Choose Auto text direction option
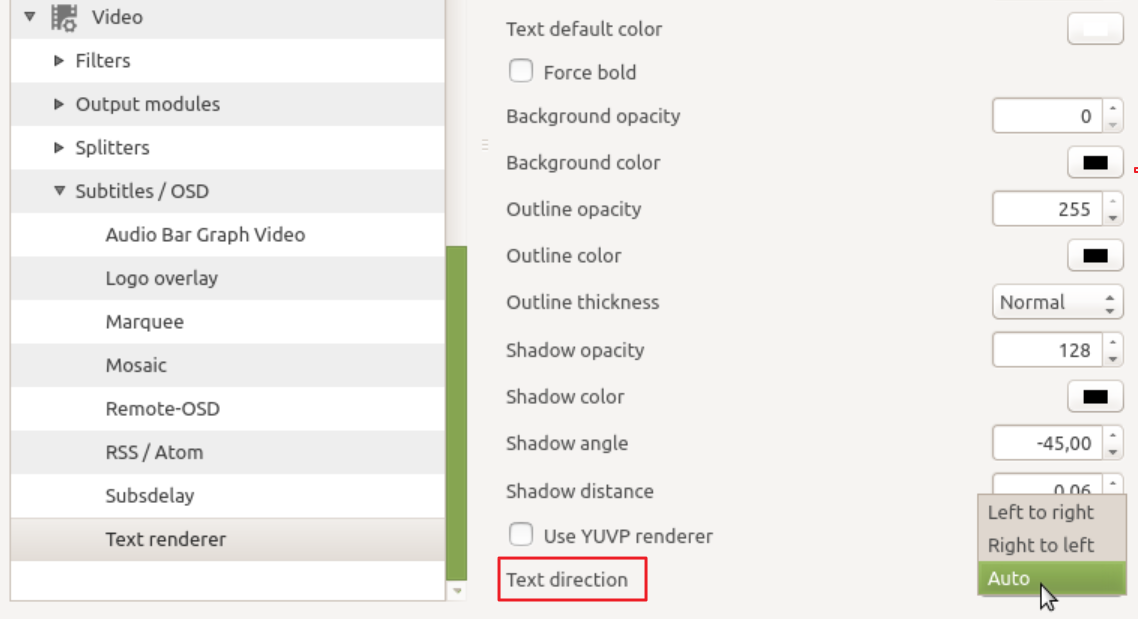 pos(1052,578)
